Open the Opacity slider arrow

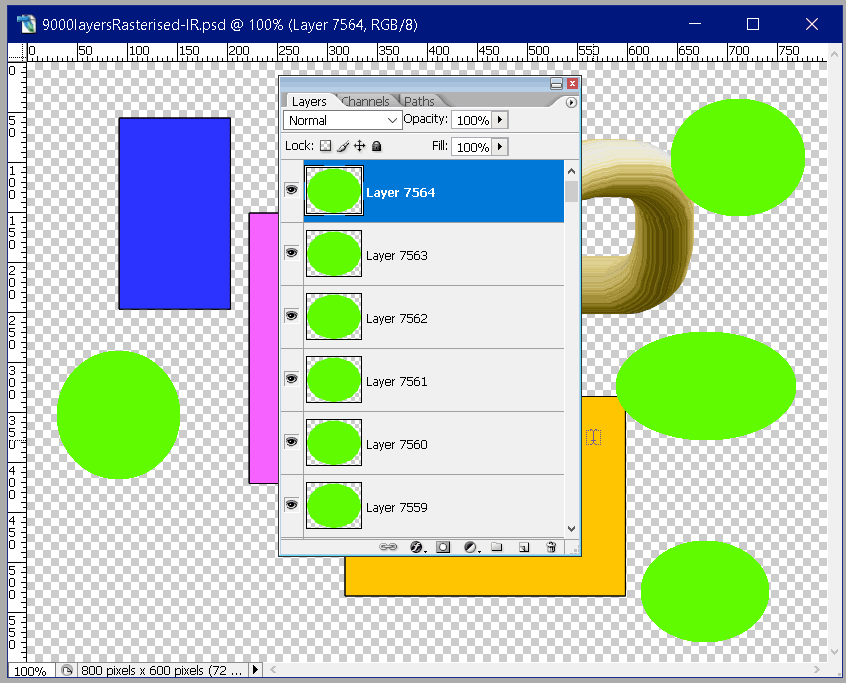click(500, 120)
